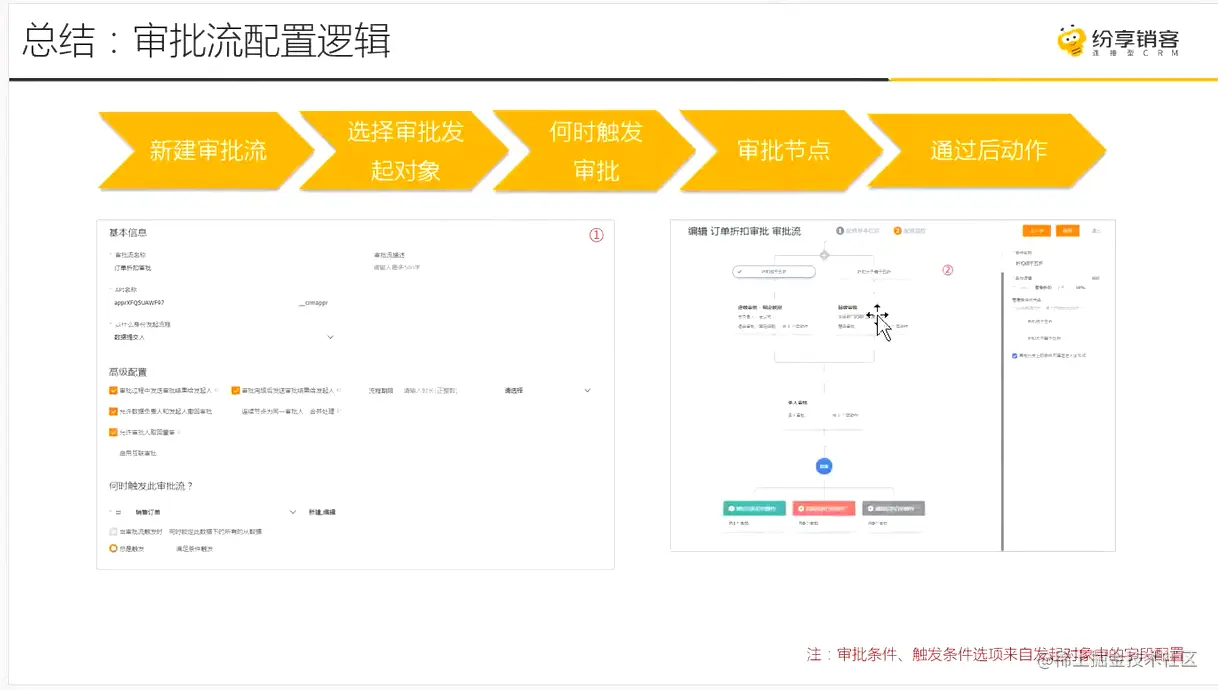Open the 数据提交人 identity dropdown
This screenshot has height=690, width=1218.
tap(223, 337)
